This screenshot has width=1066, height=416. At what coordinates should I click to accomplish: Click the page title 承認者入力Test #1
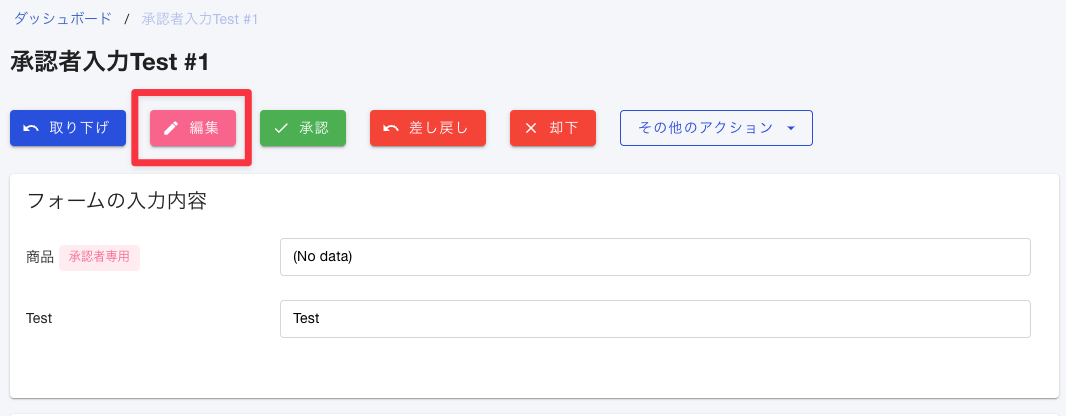(x=109, y=63)
